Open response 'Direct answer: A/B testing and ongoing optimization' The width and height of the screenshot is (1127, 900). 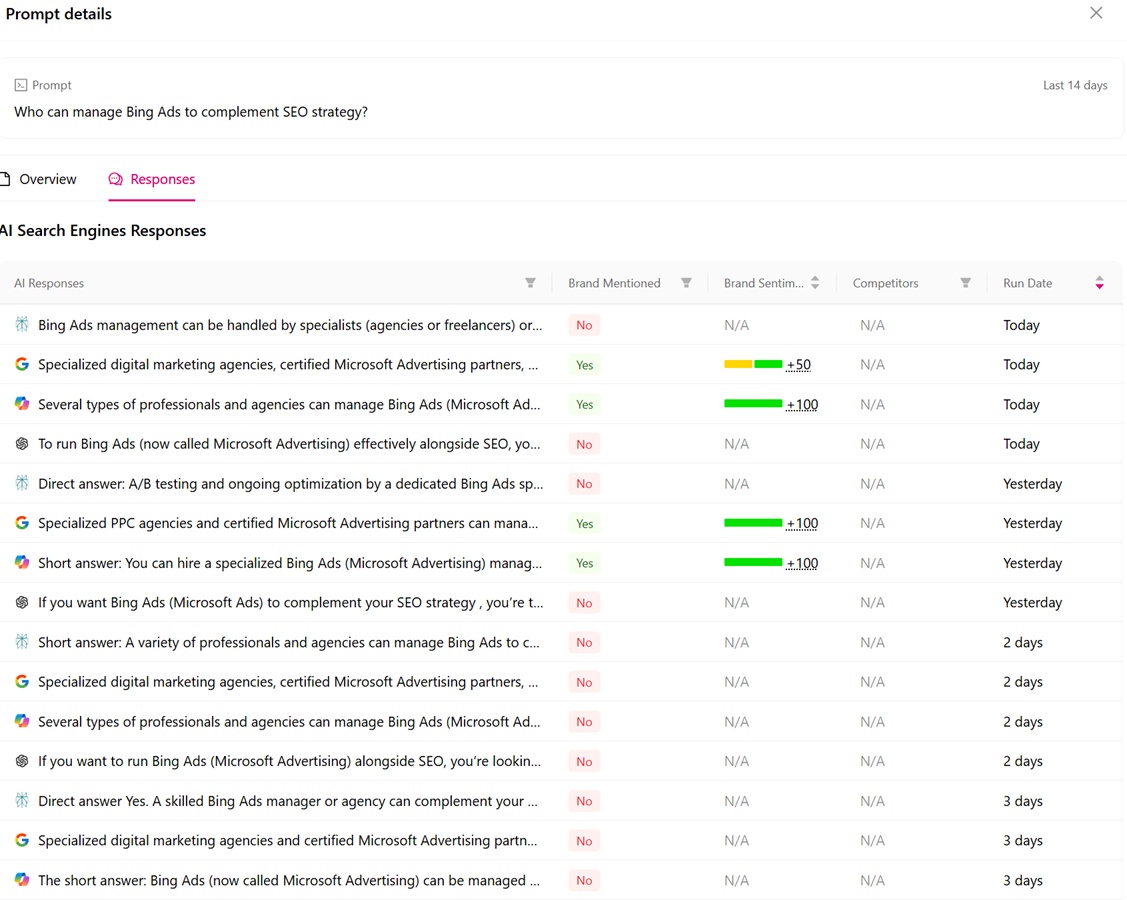tap(291, 484)
